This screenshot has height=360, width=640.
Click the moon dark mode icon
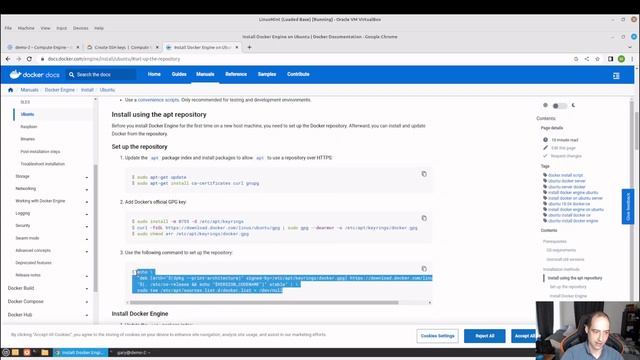pyautogui.click(x=573, y=105)
